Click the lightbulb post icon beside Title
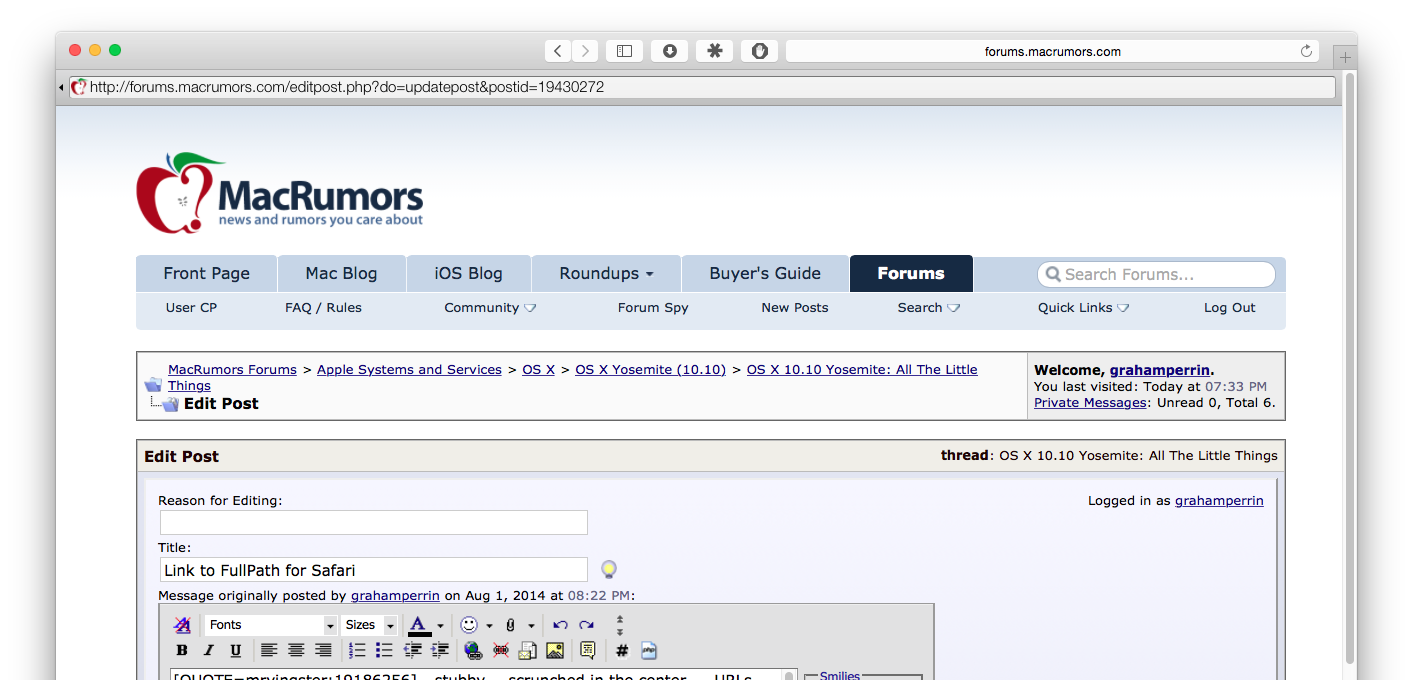Image resolution: width=1413 pixels, height=680 pixels. point(608,570)
